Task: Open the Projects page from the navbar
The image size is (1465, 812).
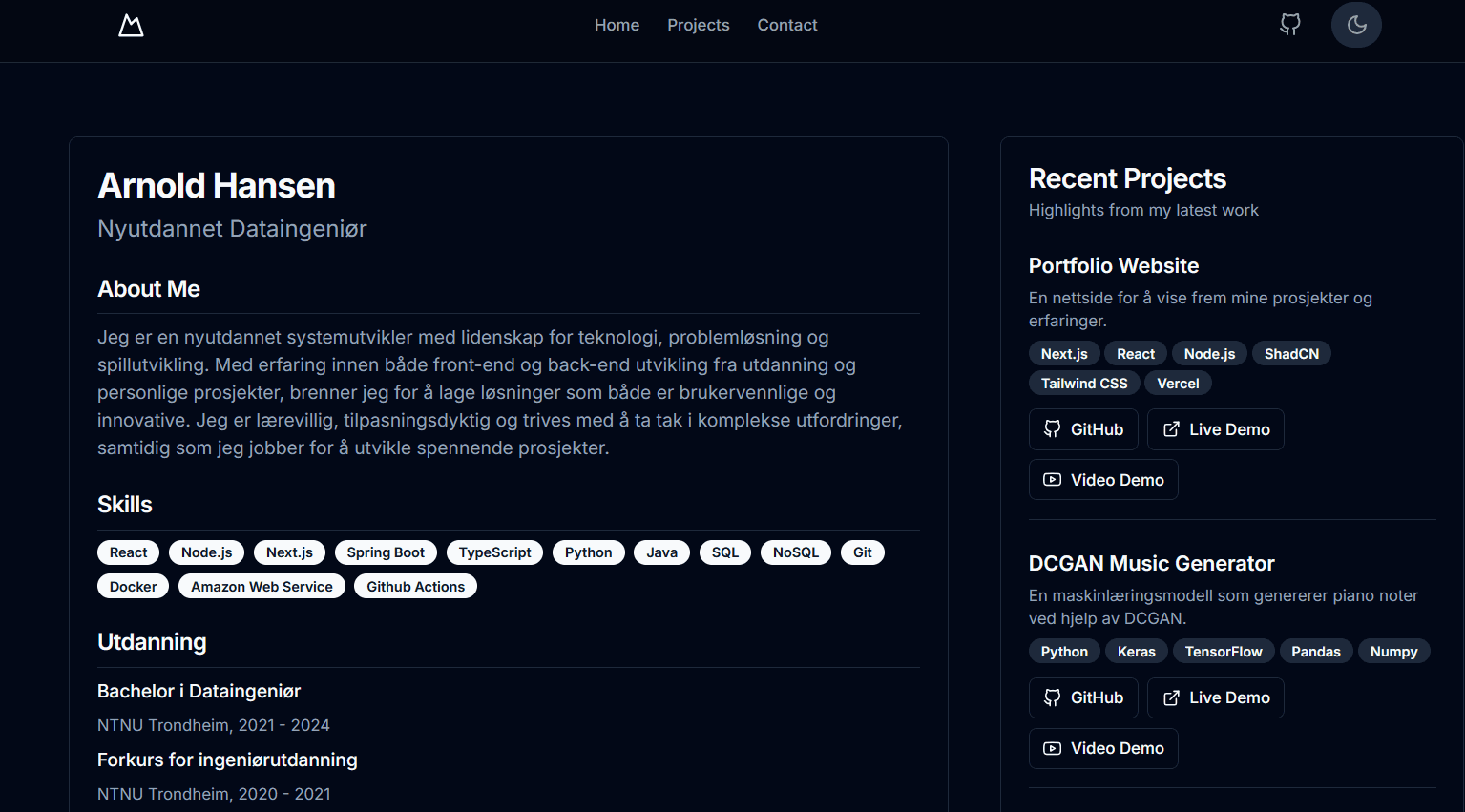Action: 698,25
